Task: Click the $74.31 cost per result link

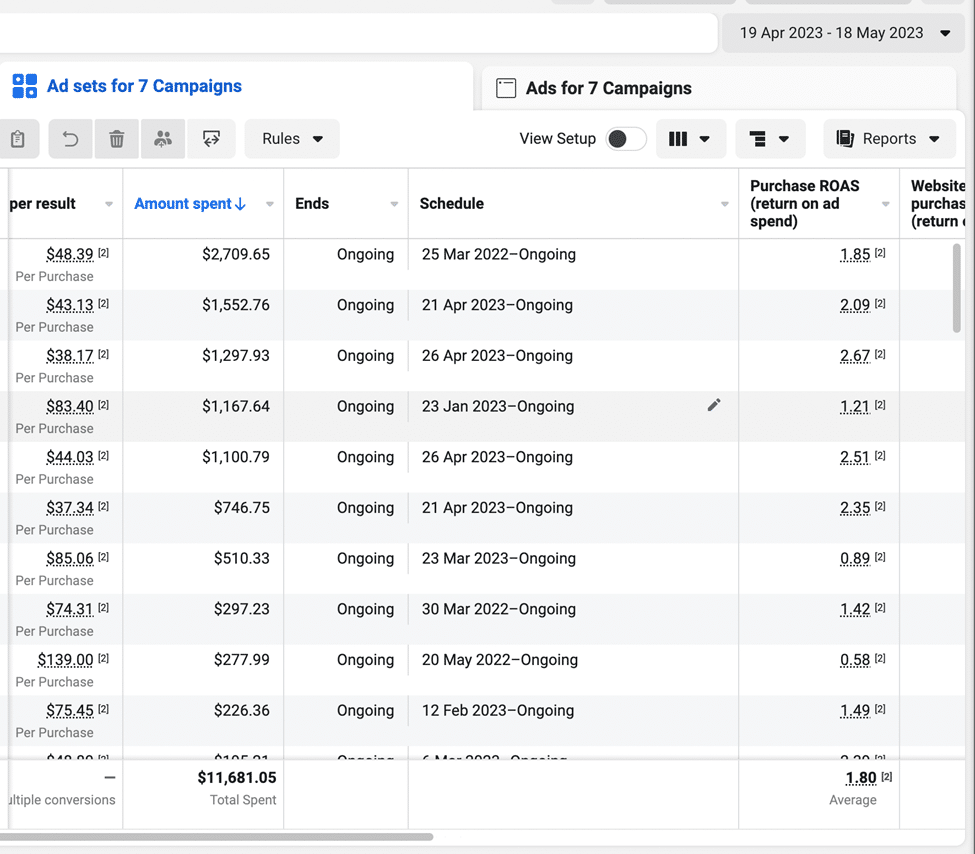Action: tap(70, 609)
